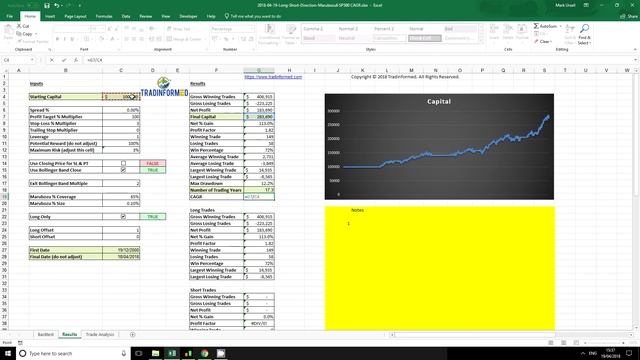The height and width of the screenshot is (360, 640).
Task: Expand the formula bar
Action: [x=635, y=60]
